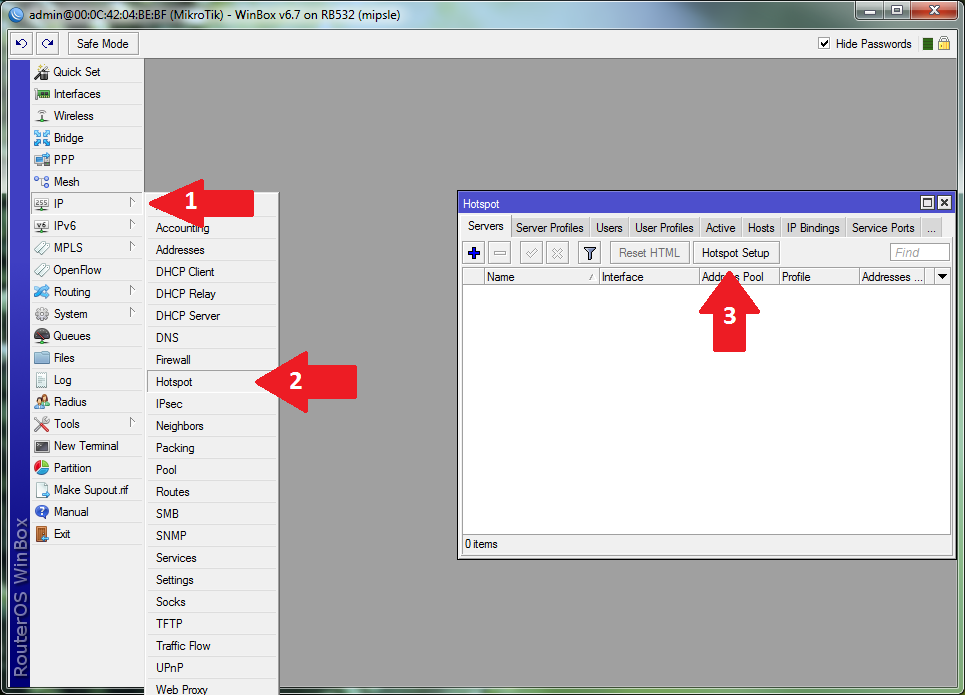This screenshot has width=965, height=695.
Task: Click the redo arrow icon in toolbar
Action: (47, 44)
